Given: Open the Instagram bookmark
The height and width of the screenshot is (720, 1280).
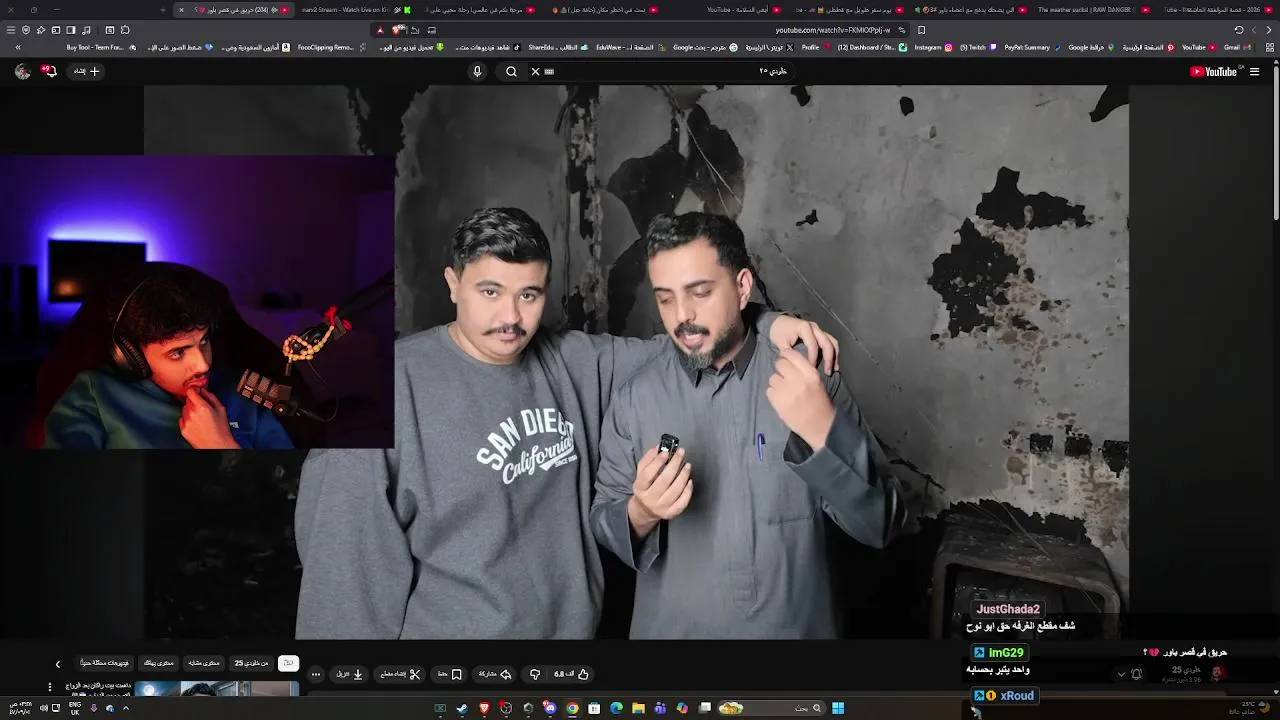Looking at the screenshot, I should [x=933, y=47].
